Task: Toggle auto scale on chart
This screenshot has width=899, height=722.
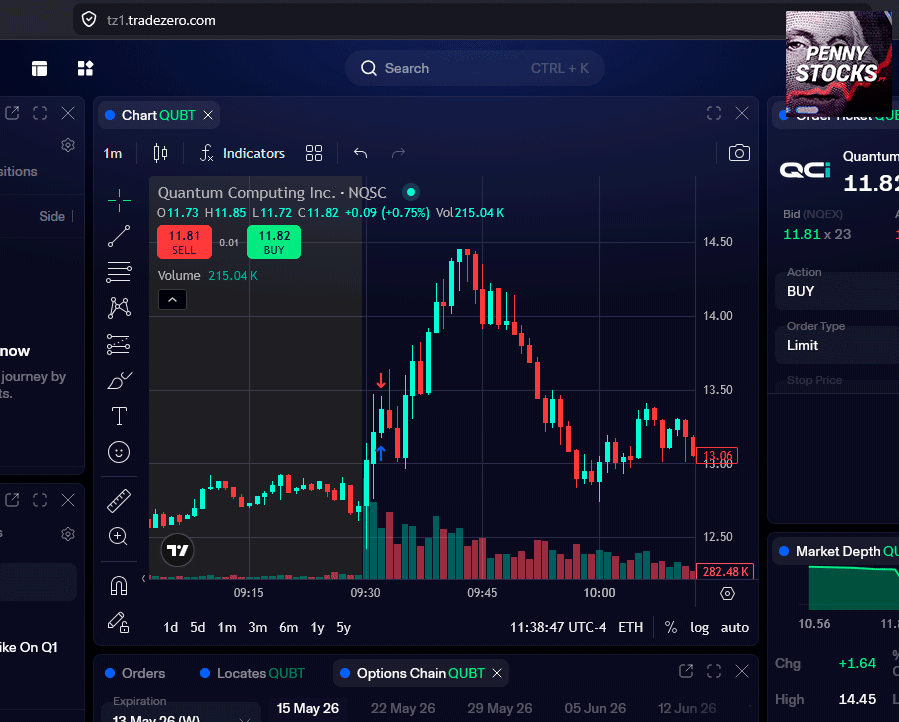Action: click(x=735, y=627)
